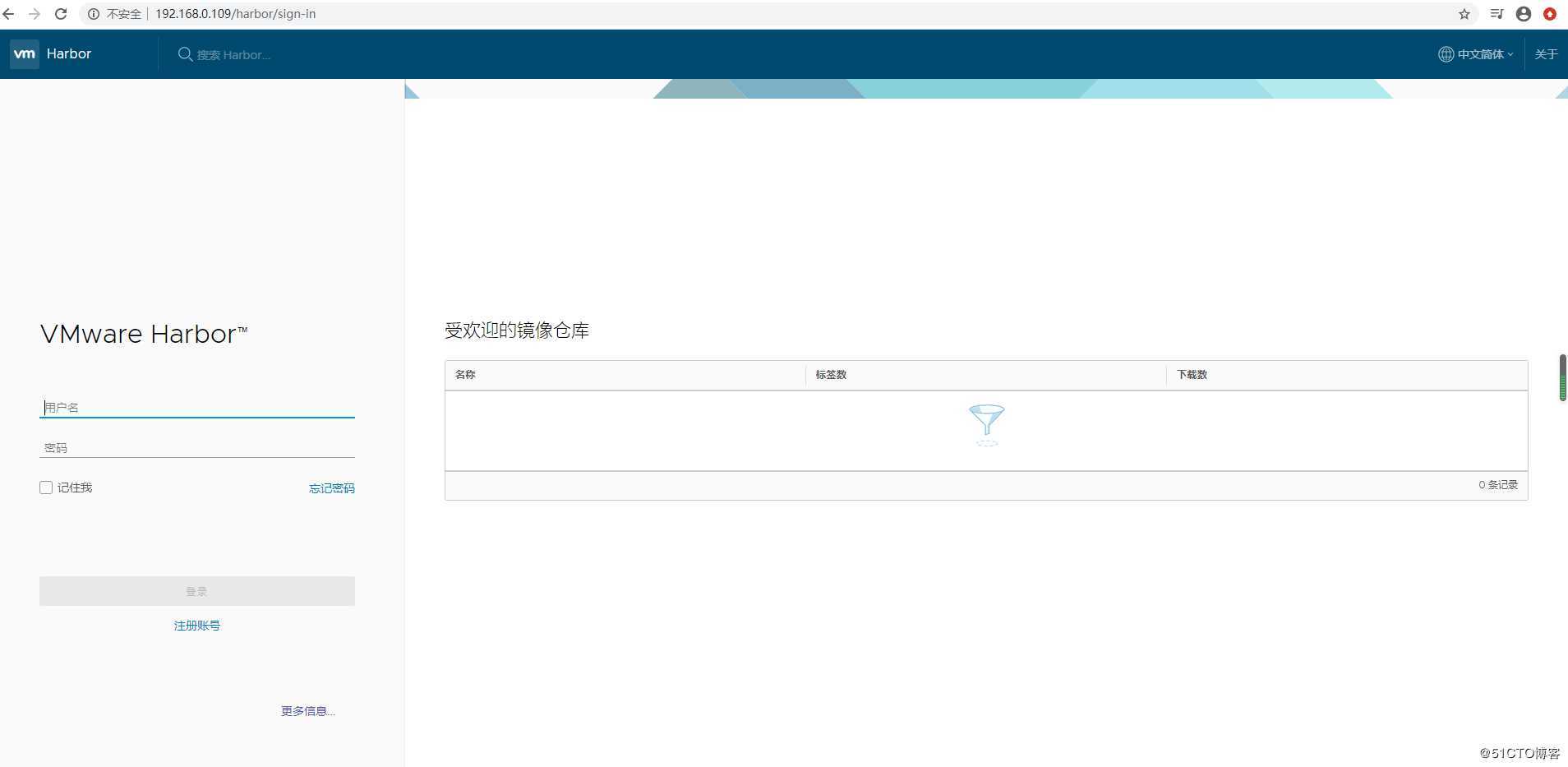Click the 受欢迎的镜像仓库 heading
Viewport: 1568px width, 767px height.
pos(517,330)
